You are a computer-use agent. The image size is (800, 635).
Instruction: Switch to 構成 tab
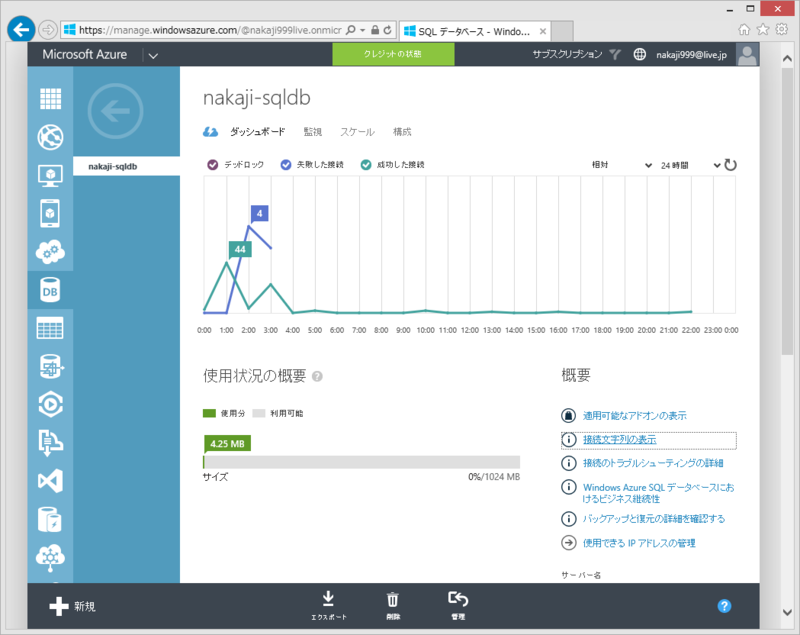[x=402, y=132]
